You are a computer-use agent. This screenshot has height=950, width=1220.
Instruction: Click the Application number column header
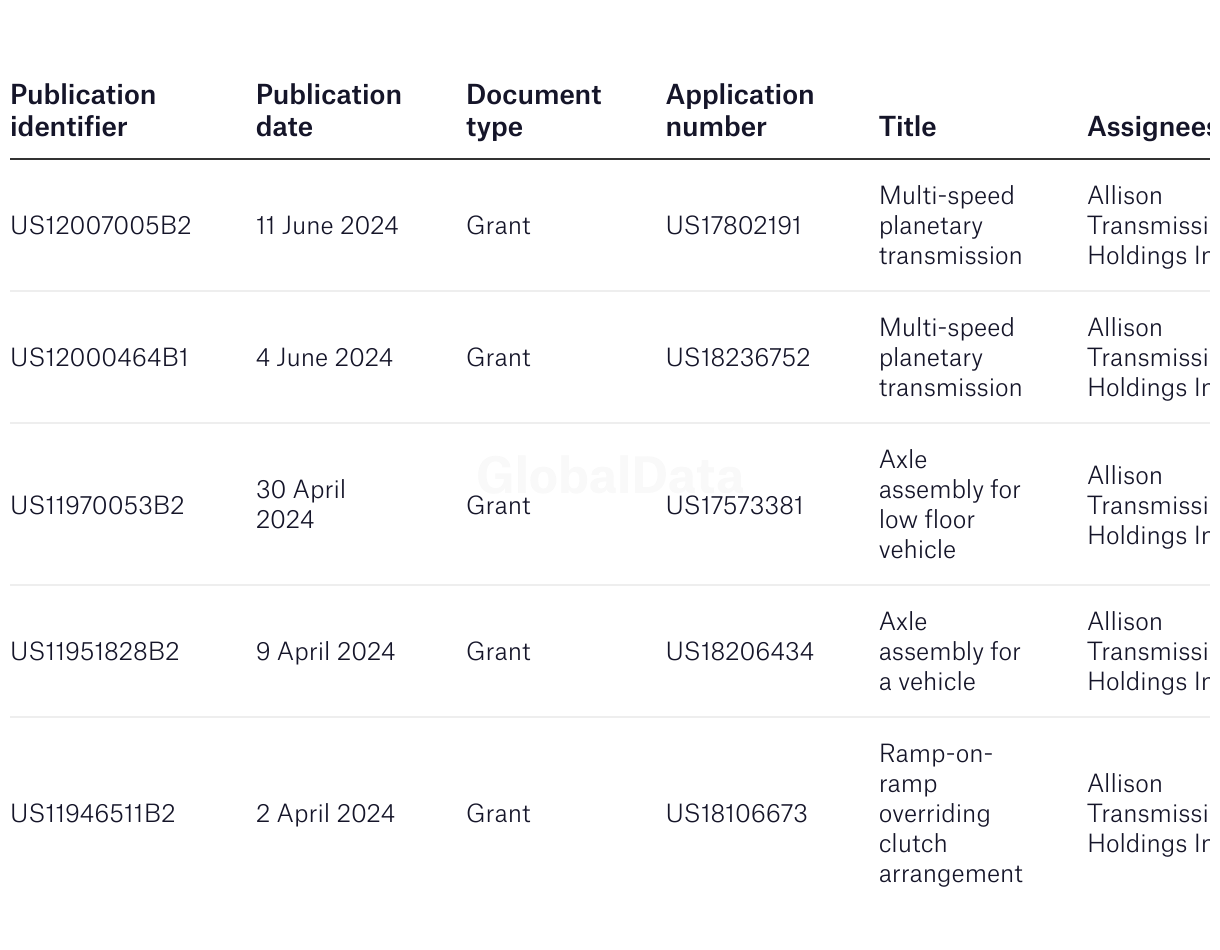pyautogui.click(x=739, y=110)
